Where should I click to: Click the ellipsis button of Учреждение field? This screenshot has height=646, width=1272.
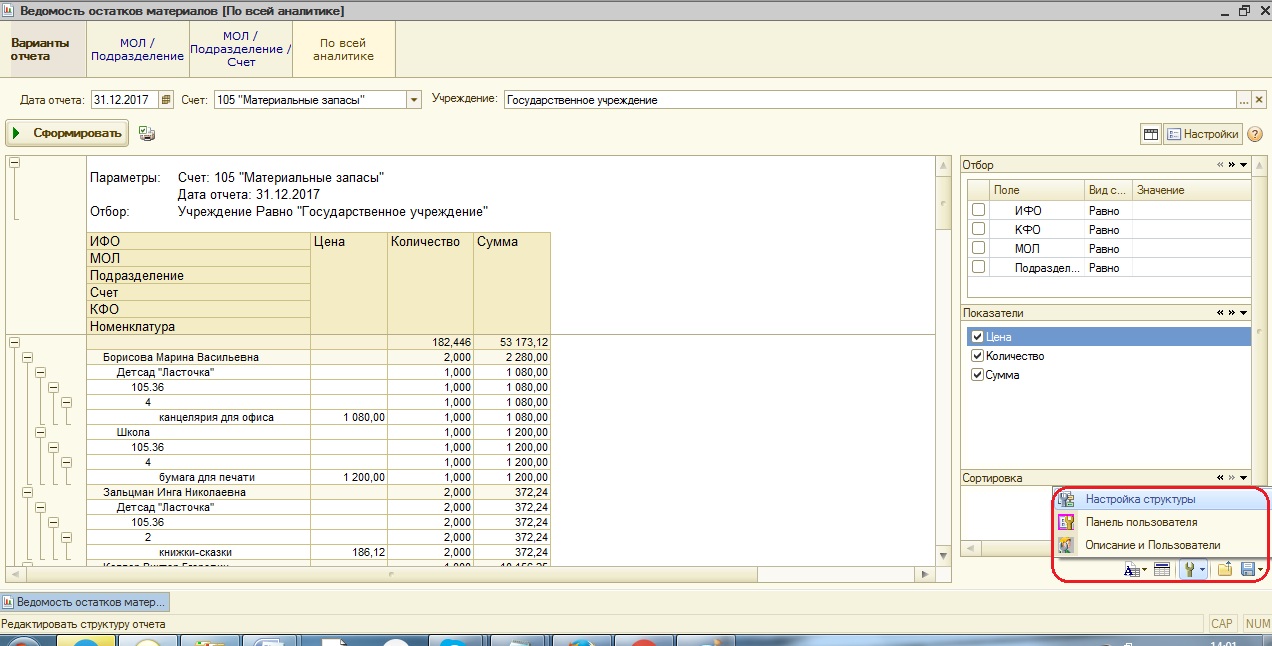(x=1244, y=100)
